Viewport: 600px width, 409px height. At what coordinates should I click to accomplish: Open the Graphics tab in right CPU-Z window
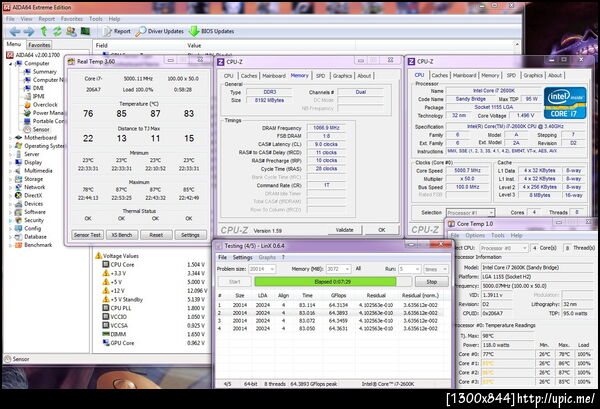tap(533, 75)
